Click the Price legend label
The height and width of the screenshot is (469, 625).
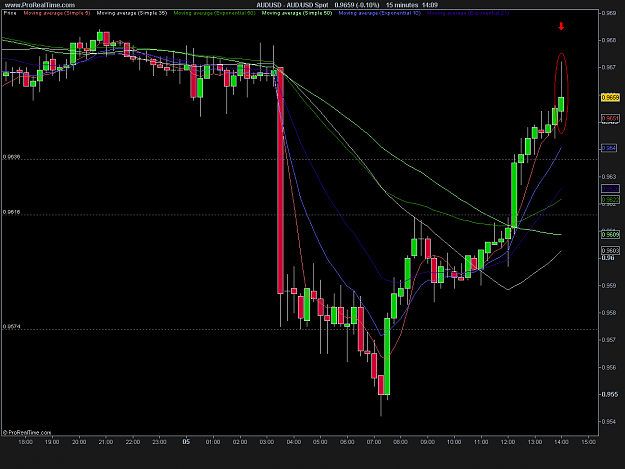10,13
